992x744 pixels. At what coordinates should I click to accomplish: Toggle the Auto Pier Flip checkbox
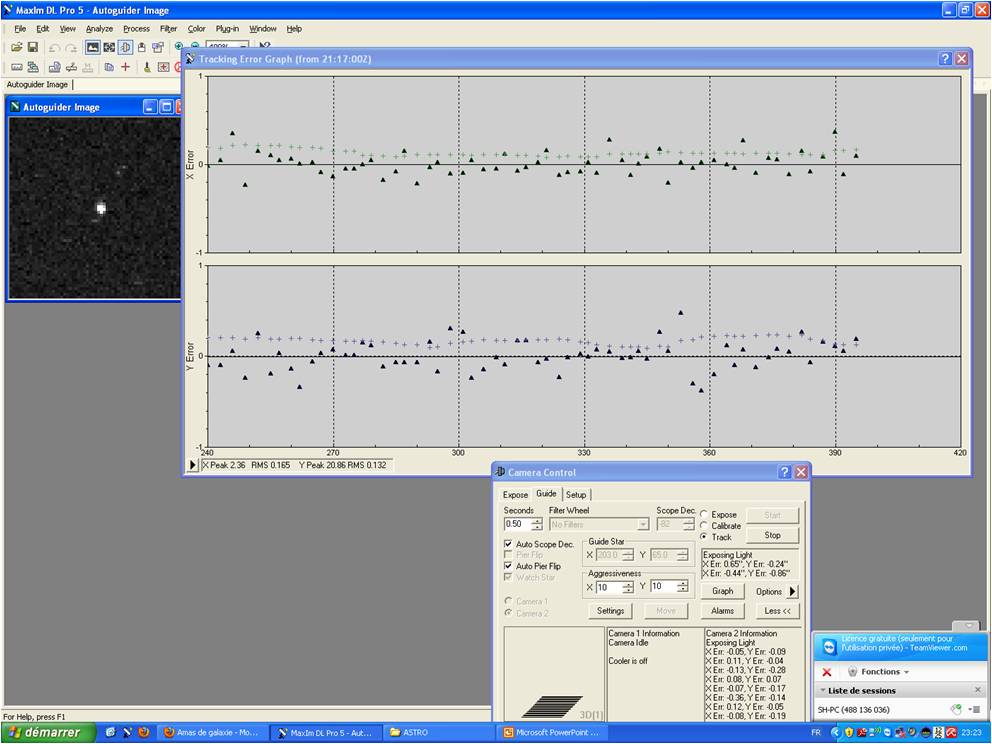coord(509,566)
